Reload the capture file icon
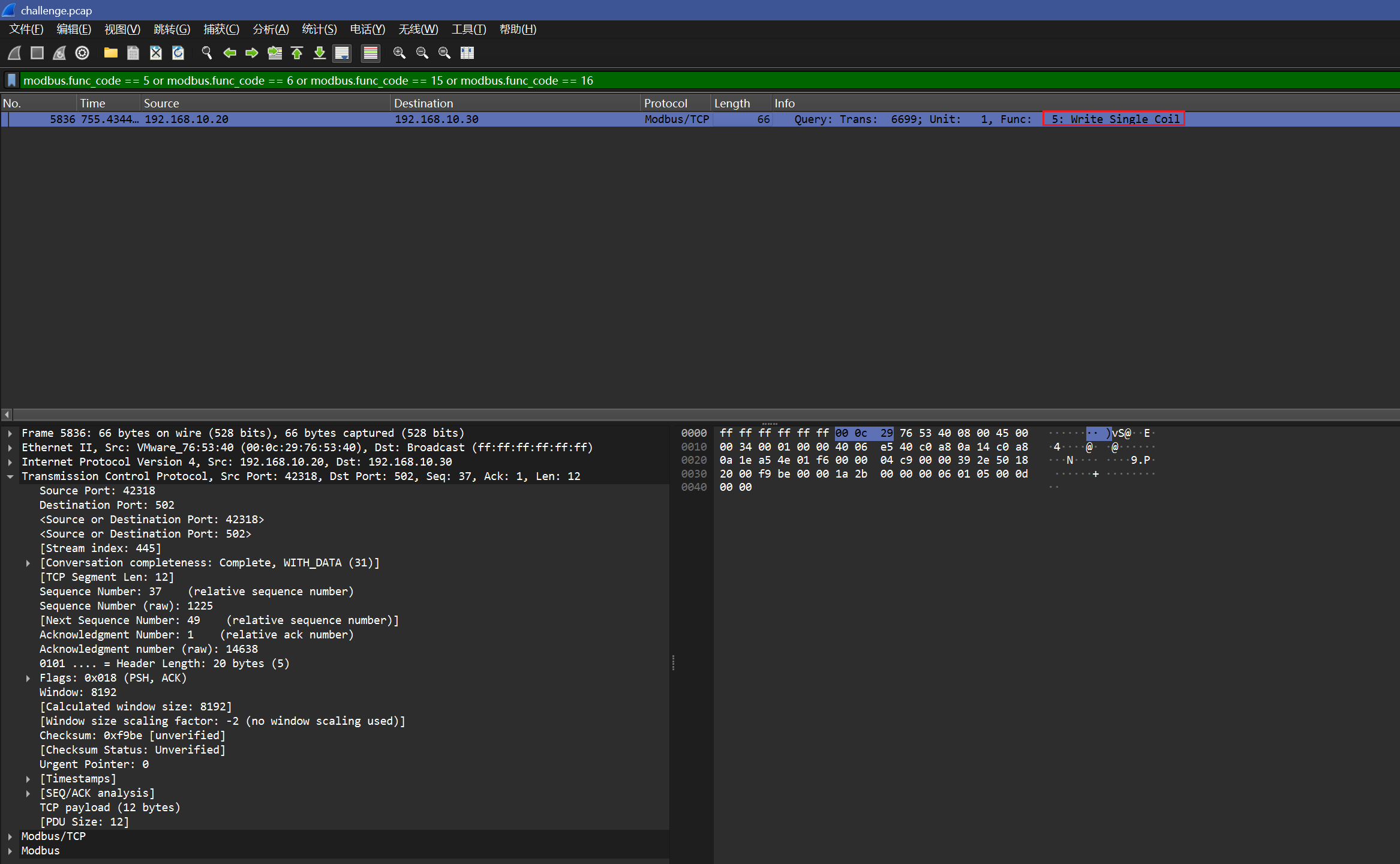 coord(178,53)
